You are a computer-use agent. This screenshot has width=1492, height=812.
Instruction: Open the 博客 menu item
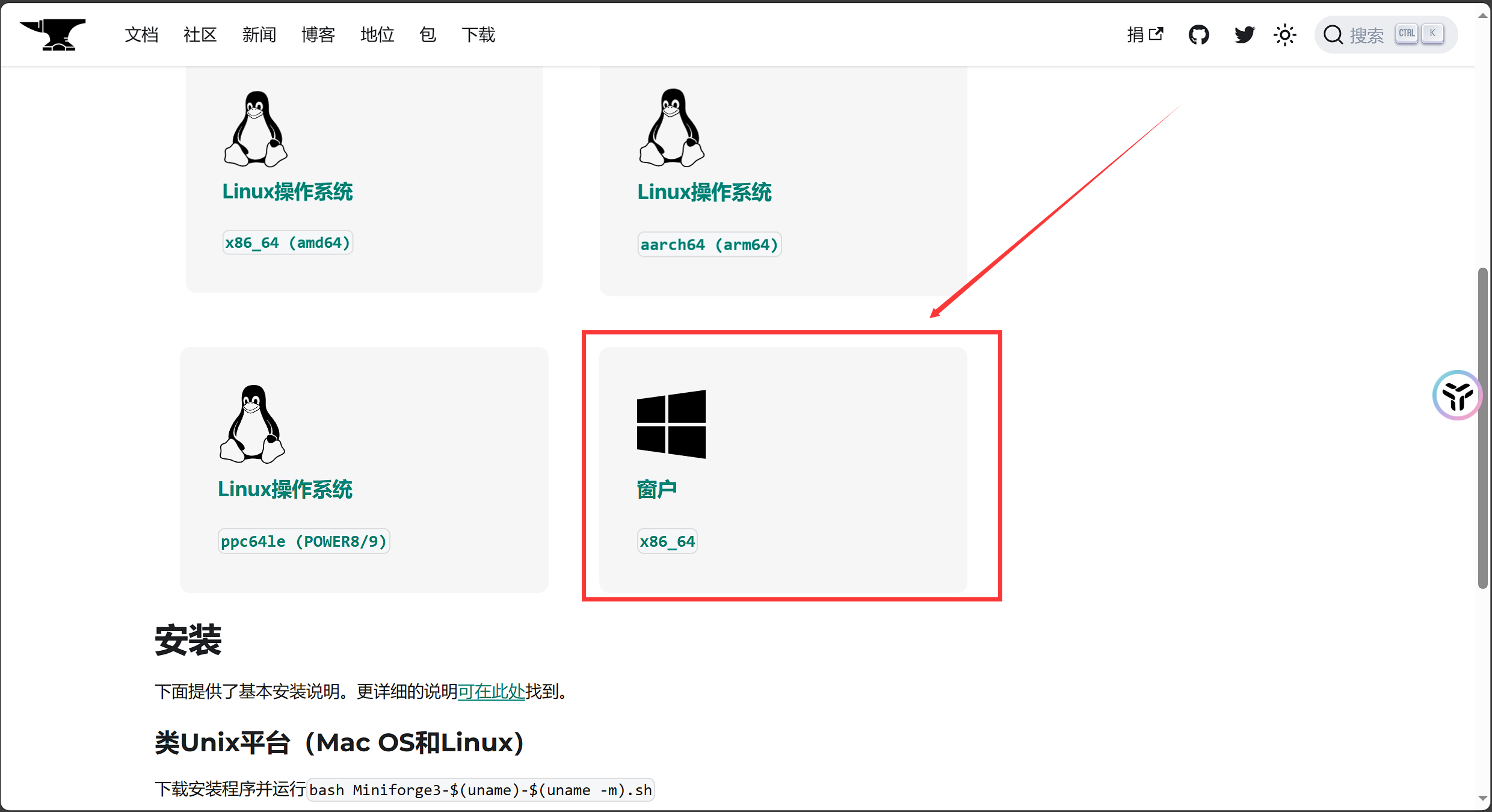click(318, 35)
